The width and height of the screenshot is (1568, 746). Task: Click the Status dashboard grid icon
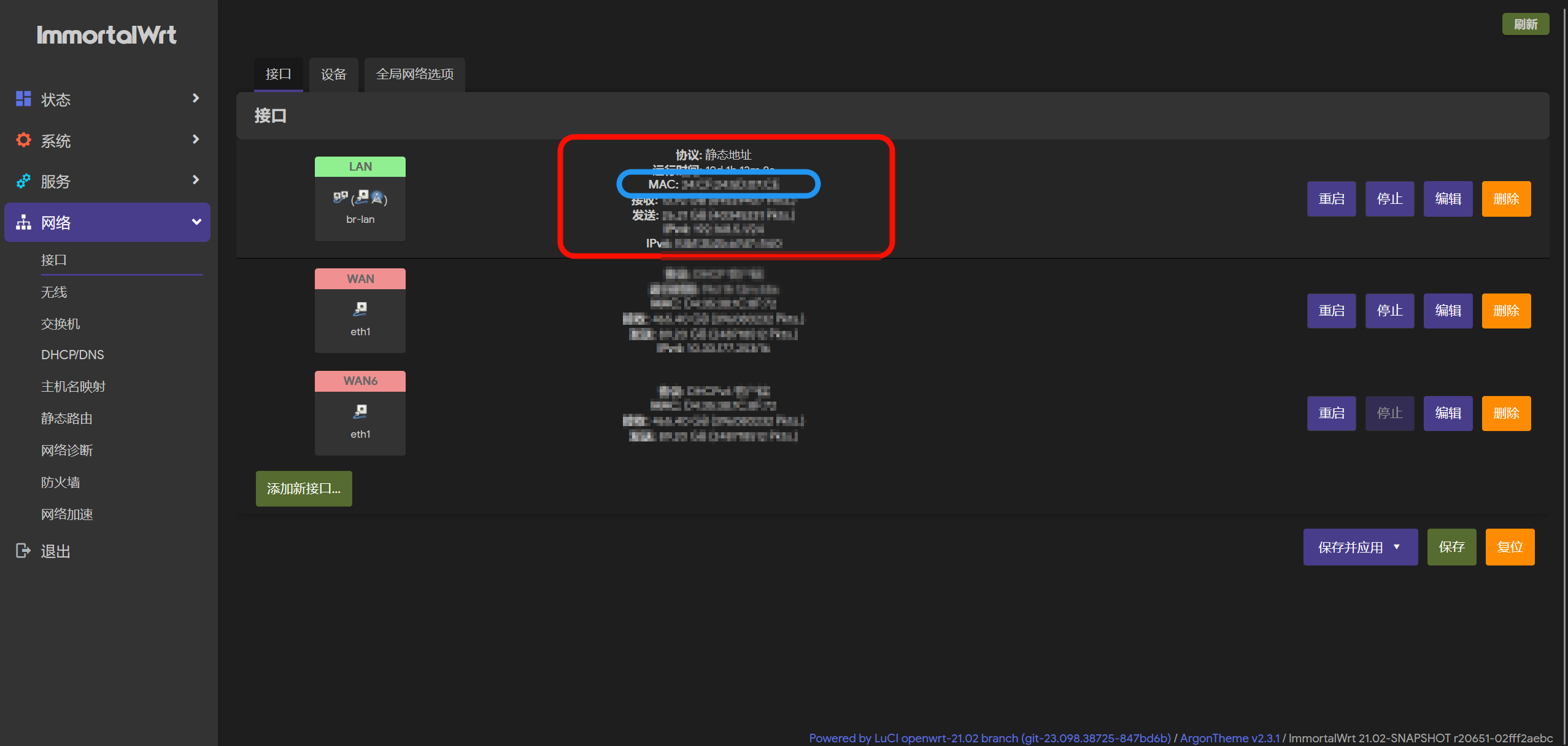23,99
